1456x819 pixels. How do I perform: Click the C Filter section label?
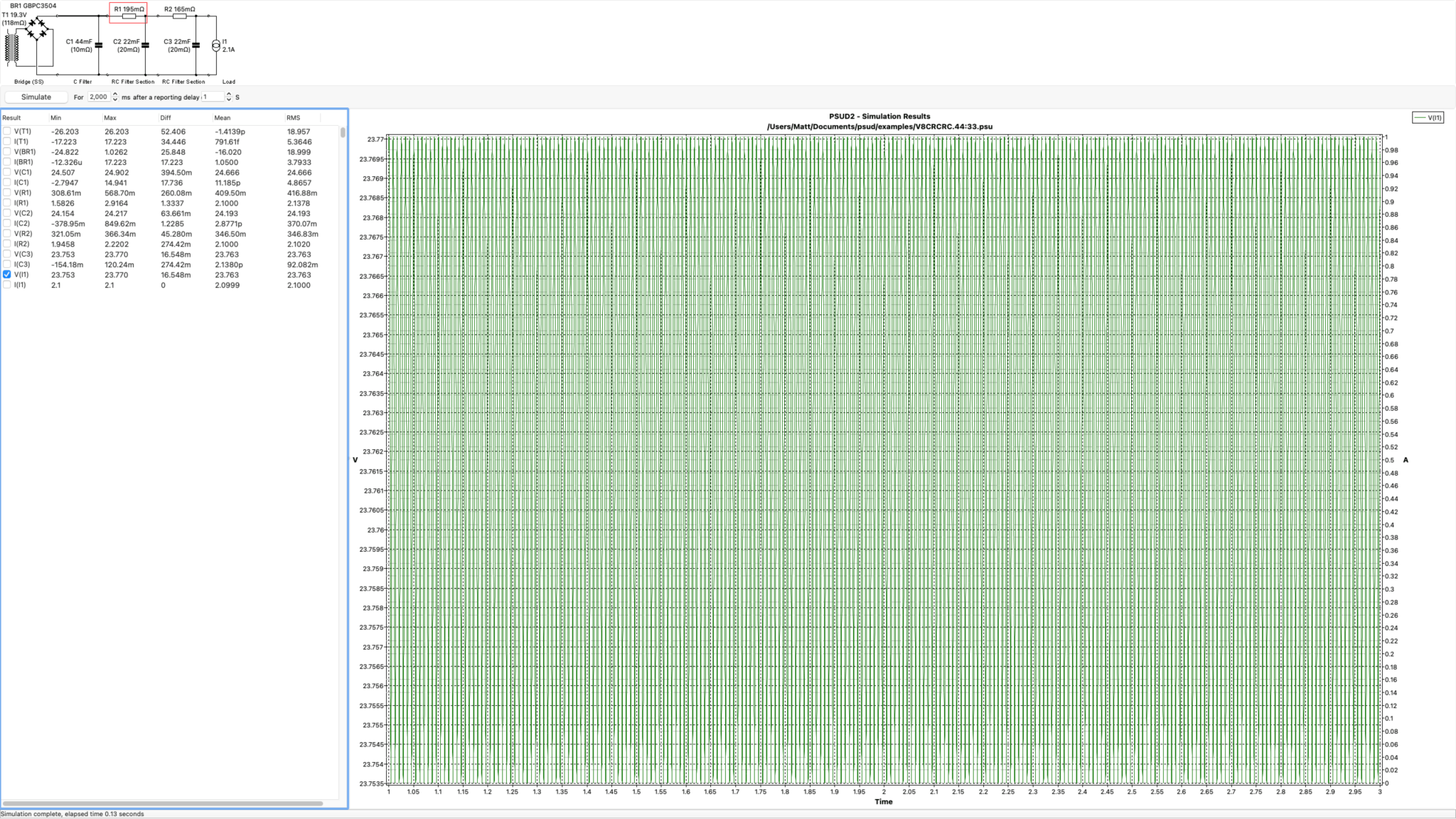click(82, 82)
